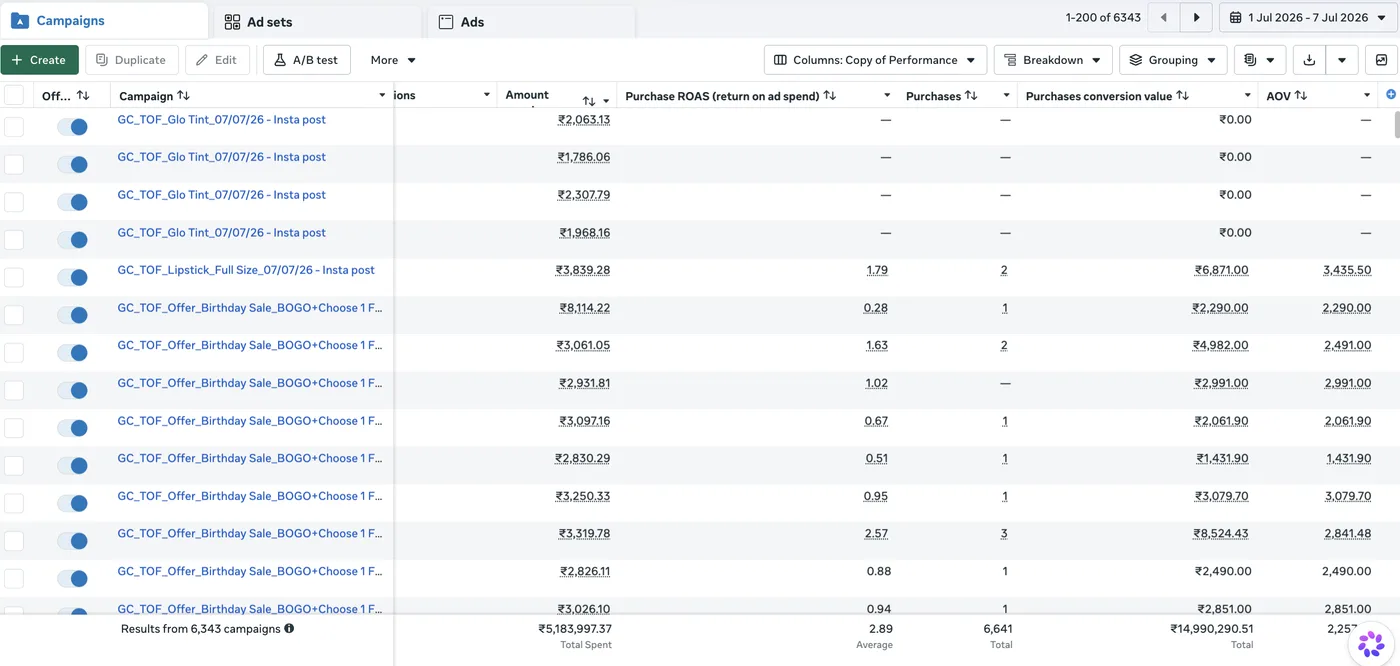Sort by Purchase ROAS arrows

click(x=829, y=96)
